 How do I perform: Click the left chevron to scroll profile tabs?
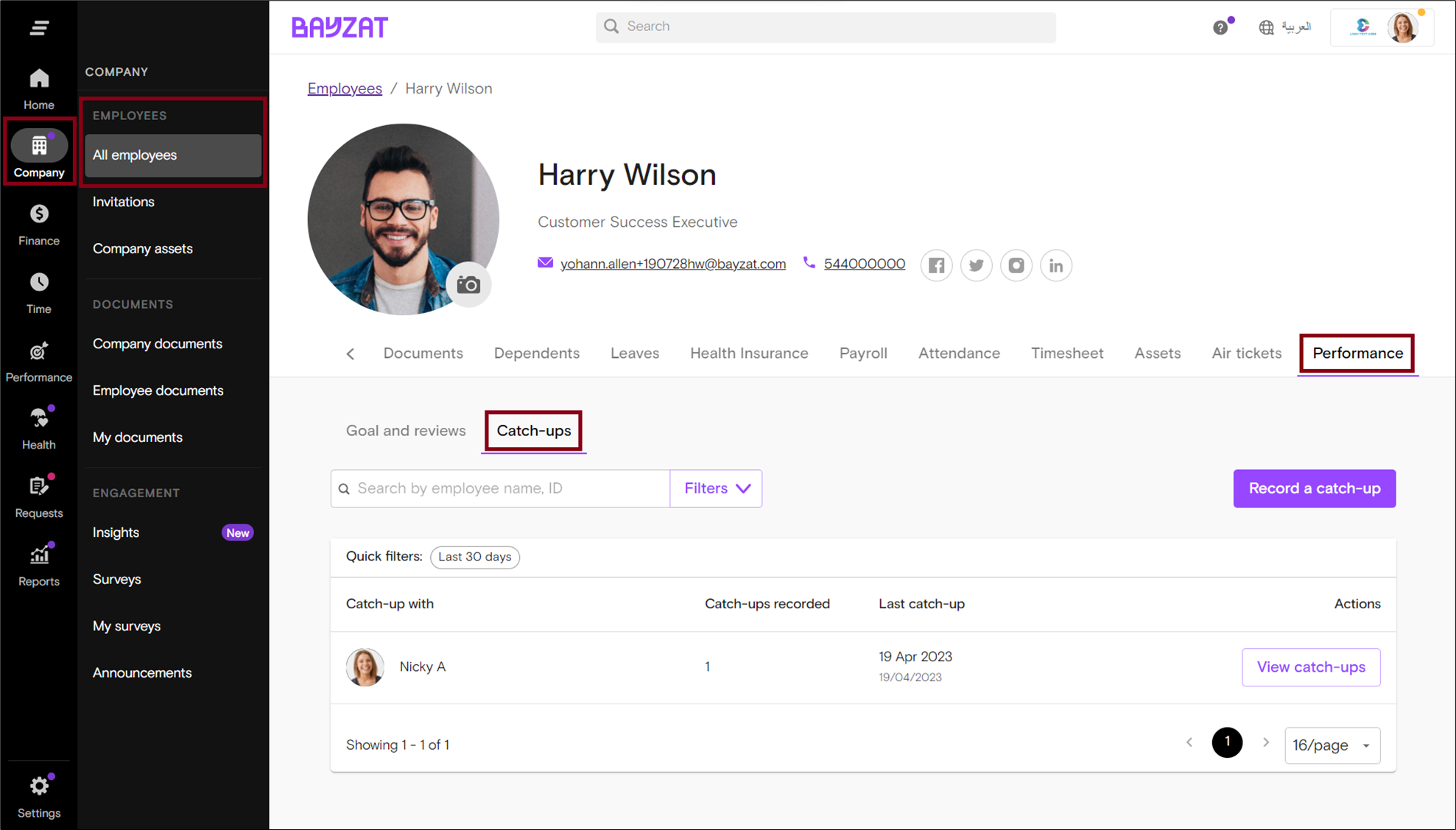(350, 353)
